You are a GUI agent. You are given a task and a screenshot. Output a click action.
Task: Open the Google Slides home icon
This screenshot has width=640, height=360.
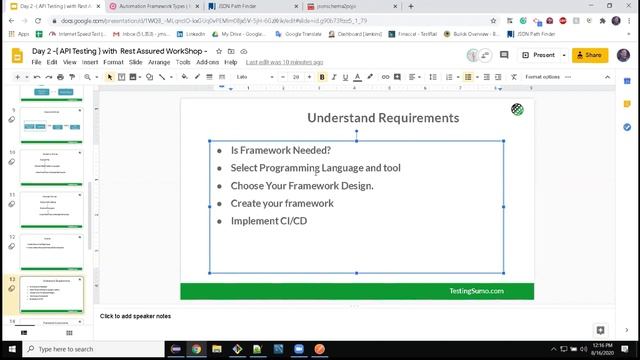[x=17, y=56]
